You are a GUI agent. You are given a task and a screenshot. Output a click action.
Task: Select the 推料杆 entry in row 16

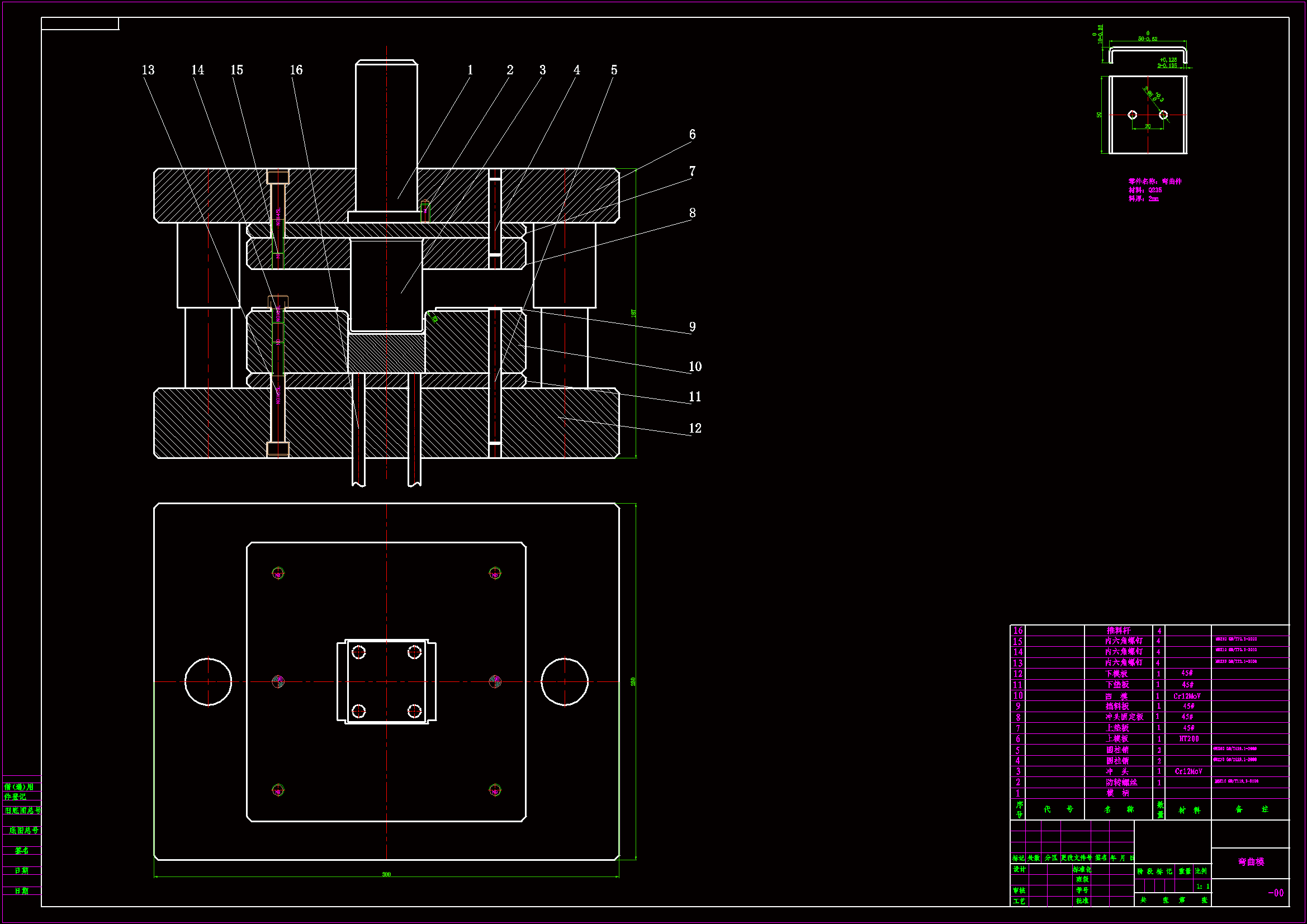tap(1118, 630)
